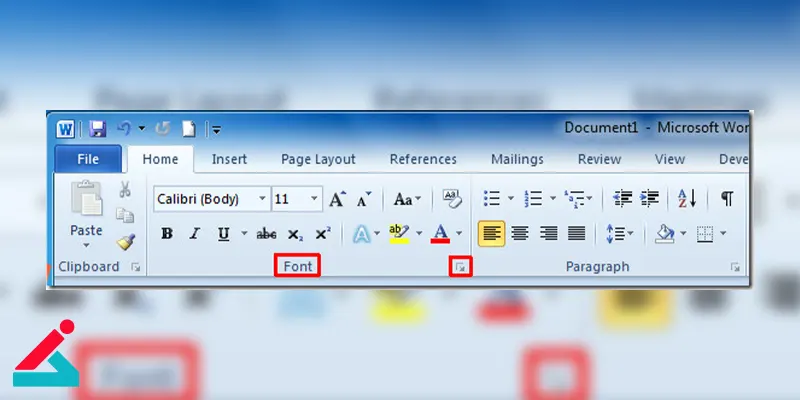Toggle Strikethrough formatting
Viewport: 800px width, 400px height.
click(266, 234)
